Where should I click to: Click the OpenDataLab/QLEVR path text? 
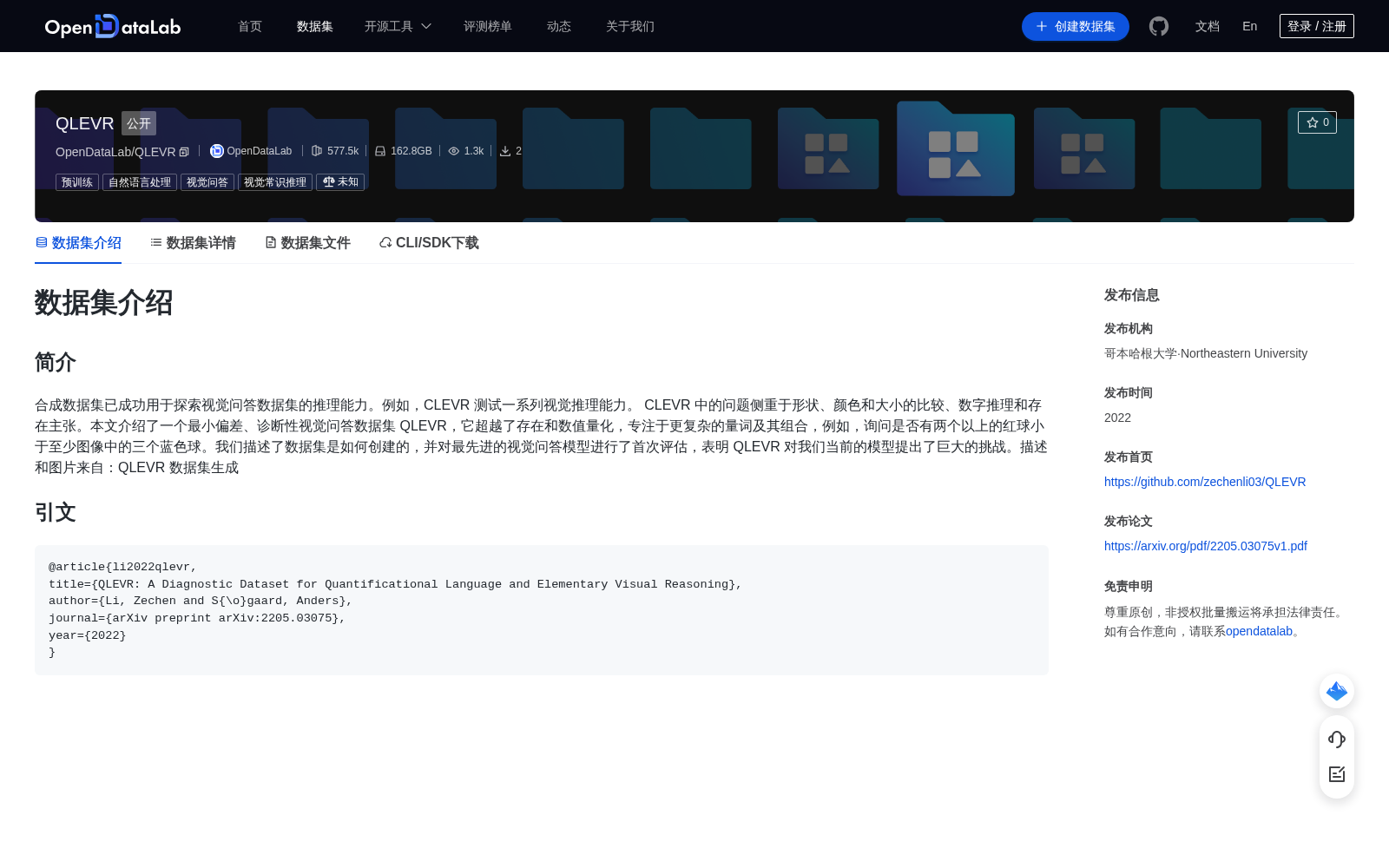point(115,152)
